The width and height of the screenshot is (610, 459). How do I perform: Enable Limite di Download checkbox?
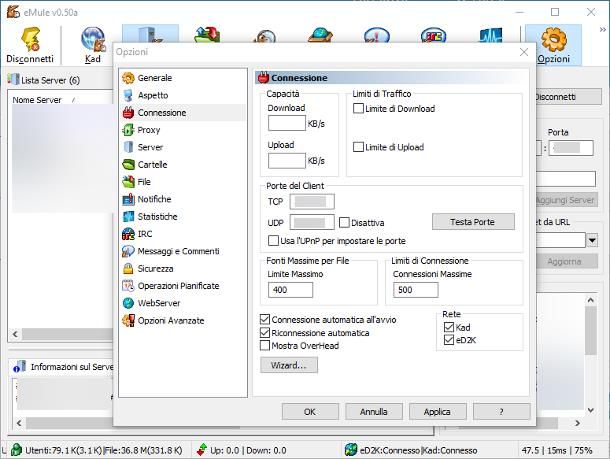358,109
